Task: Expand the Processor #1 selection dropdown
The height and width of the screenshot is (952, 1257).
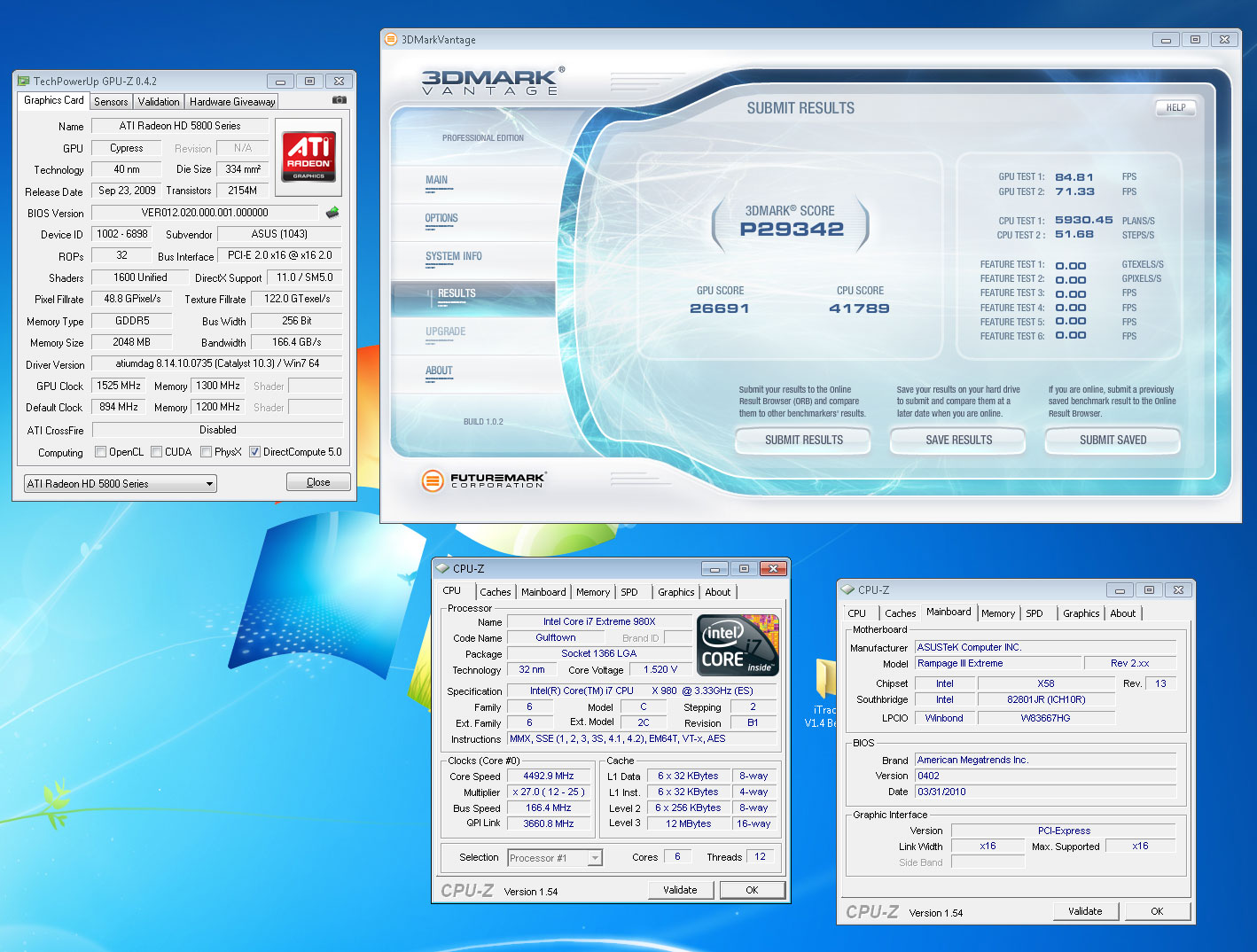Action: pyautogui.click(x=555, y=858)
